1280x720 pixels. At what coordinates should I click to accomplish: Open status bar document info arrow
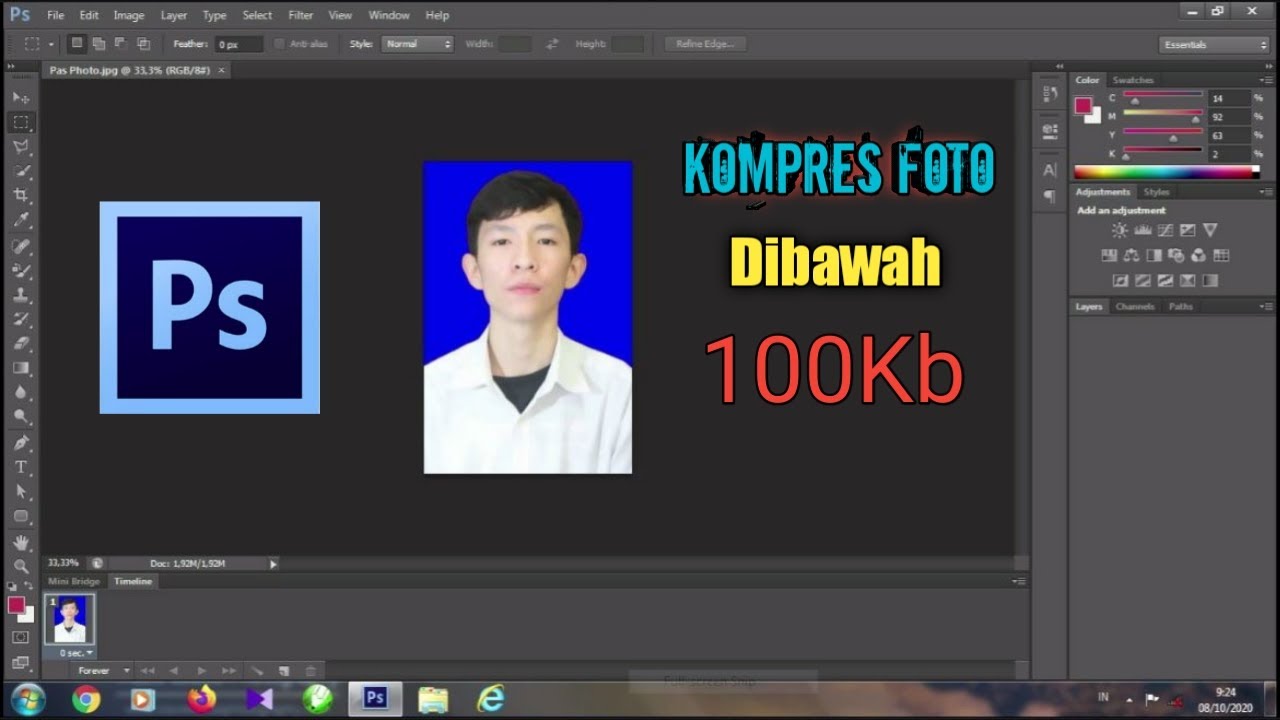273,564
